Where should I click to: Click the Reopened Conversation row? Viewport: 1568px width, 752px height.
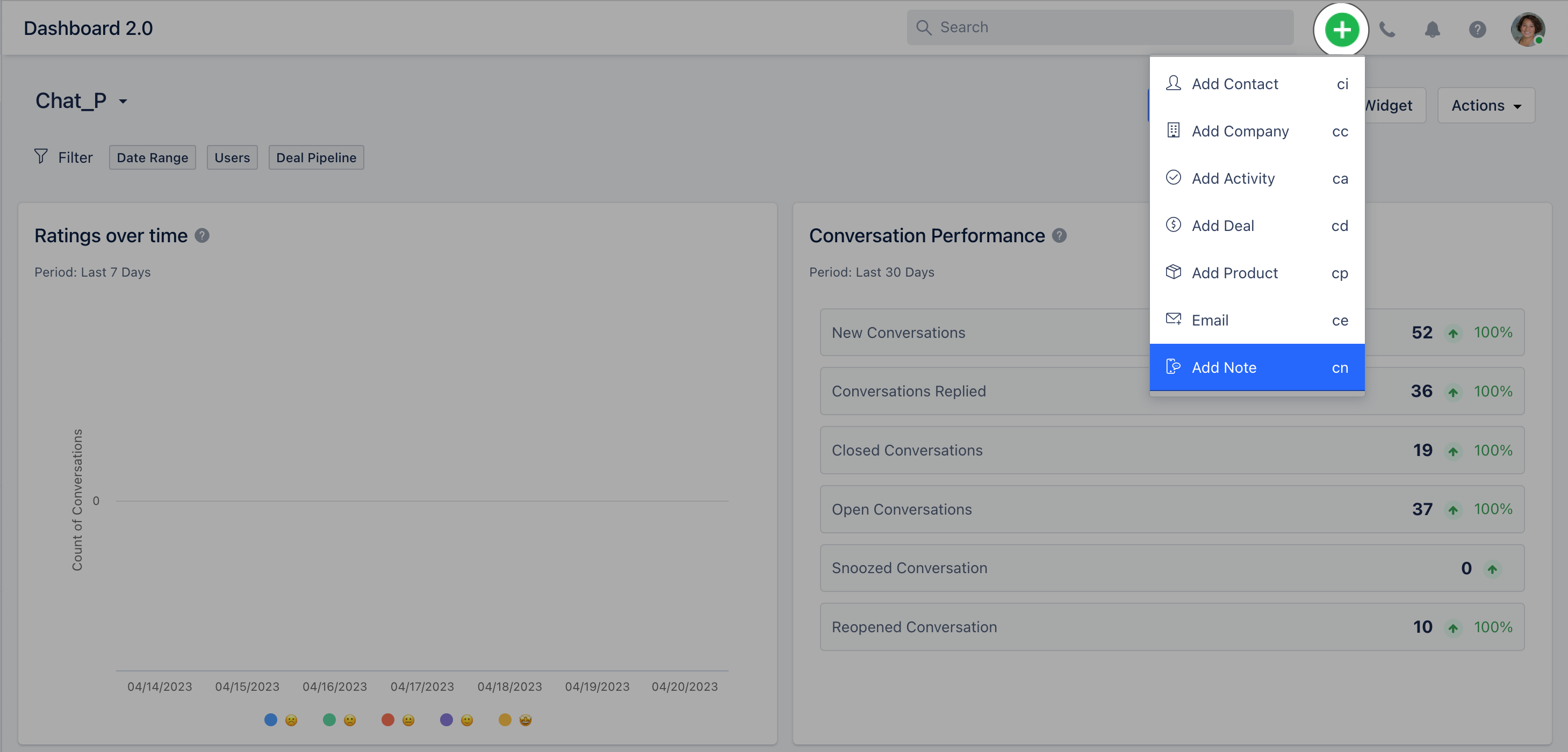point(1172,627)
